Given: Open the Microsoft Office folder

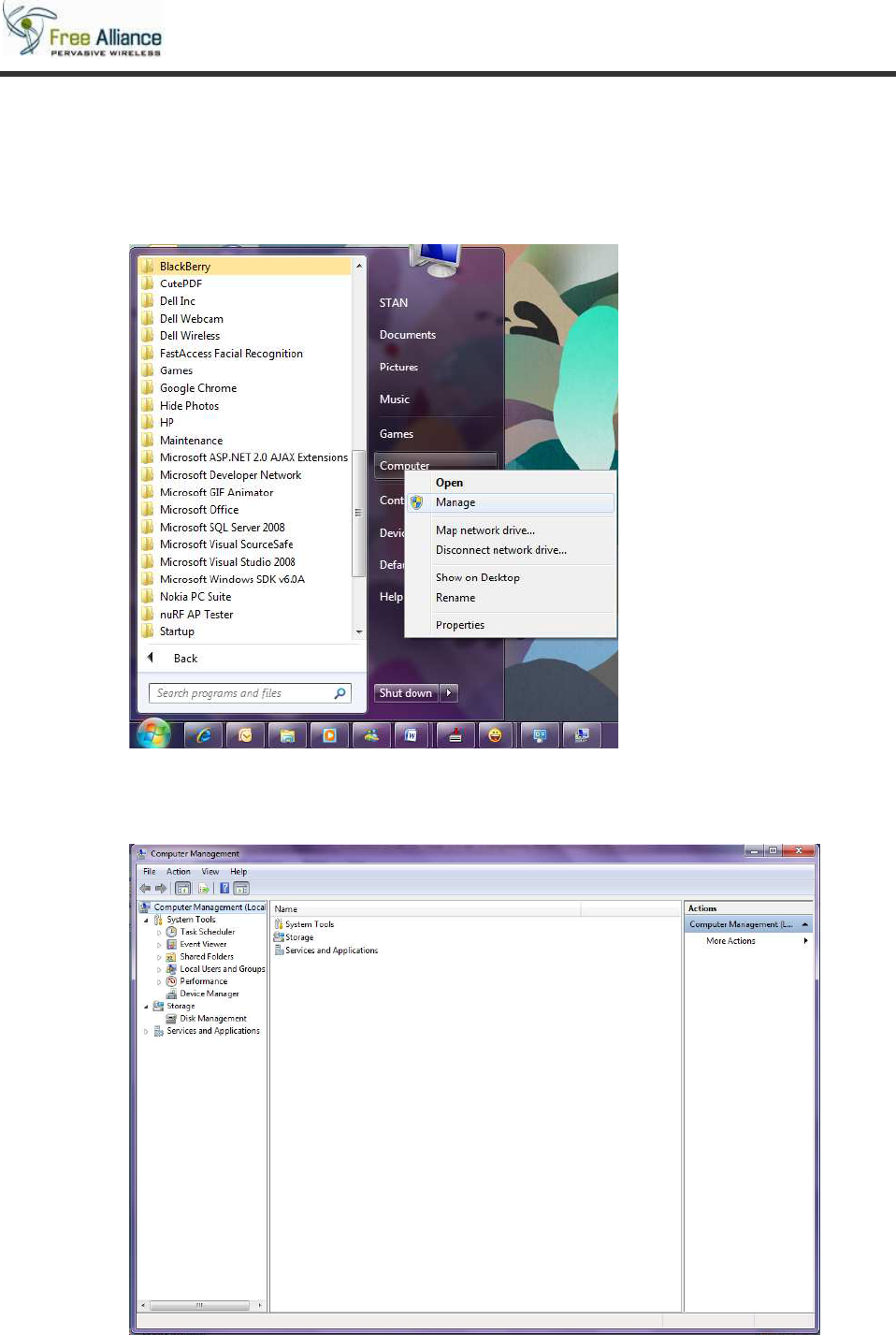Looking at the screenshot, I should [x=199, y=510].
